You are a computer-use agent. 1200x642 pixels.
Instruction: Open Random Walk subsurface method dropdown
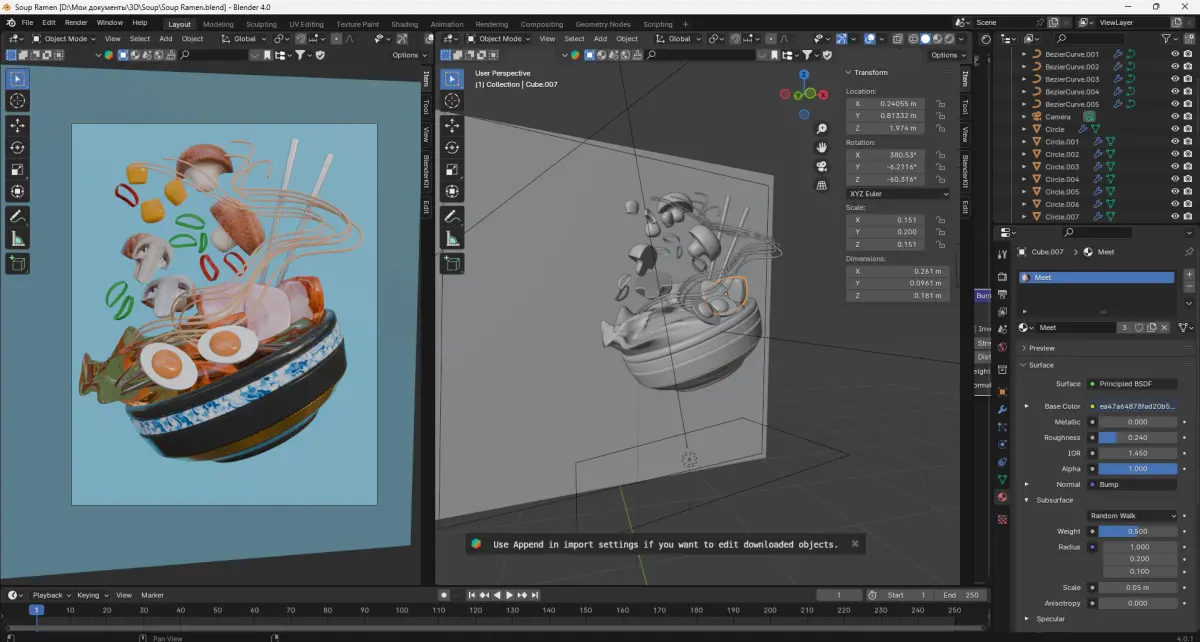point(1132,515)
